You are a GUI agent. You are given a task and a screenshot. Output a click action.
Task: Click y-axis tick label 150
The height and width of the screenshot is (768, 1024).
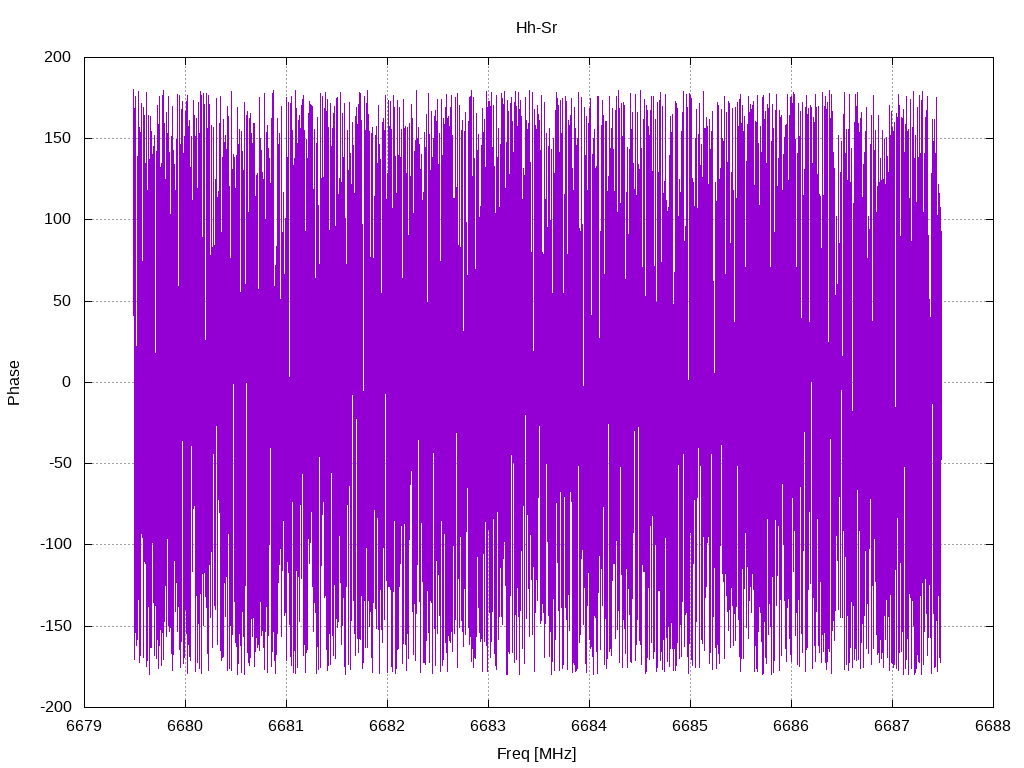[57, 138]
